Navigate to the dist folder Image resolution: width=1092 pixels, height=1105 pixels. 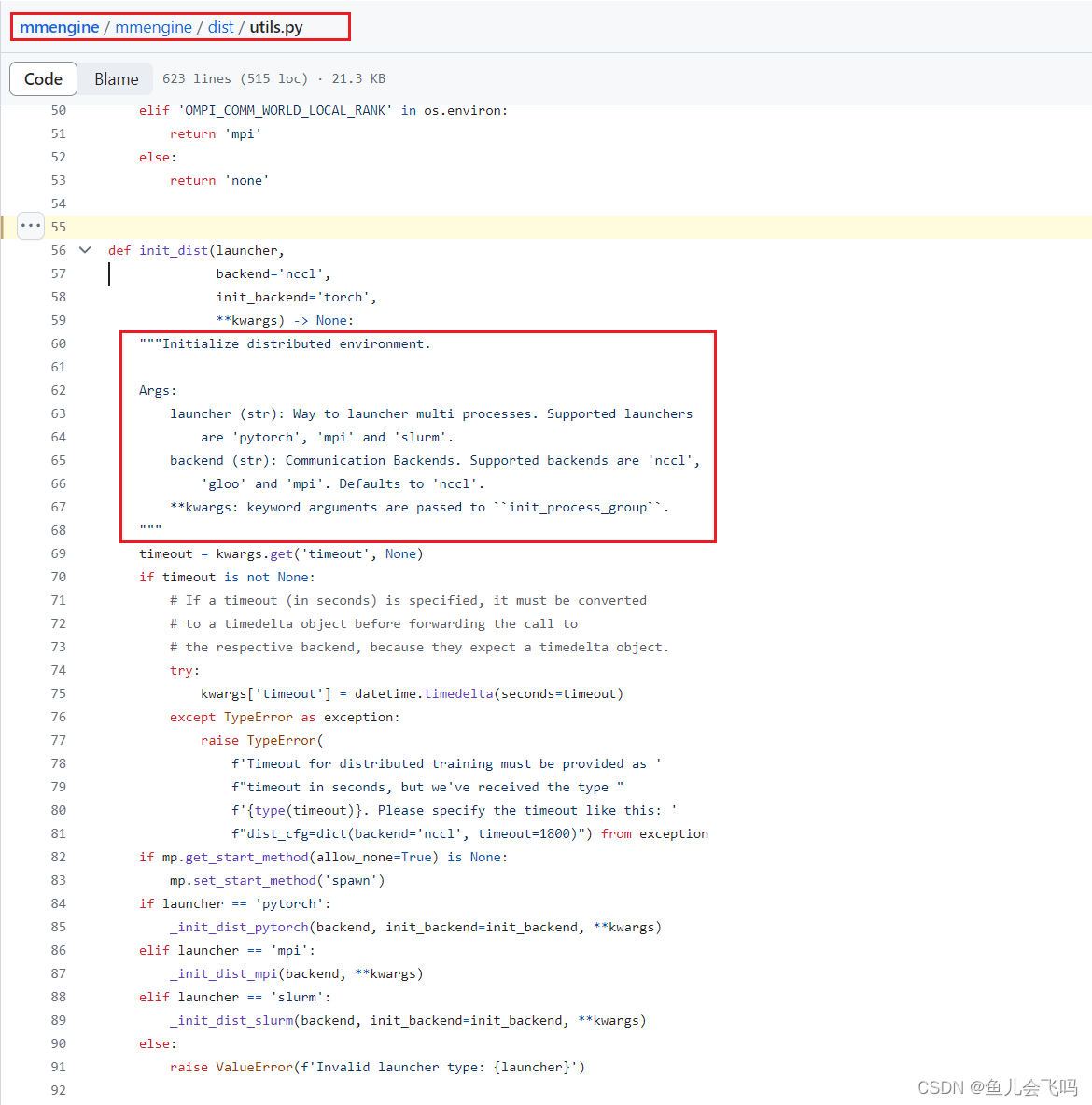tap(221, 26)
